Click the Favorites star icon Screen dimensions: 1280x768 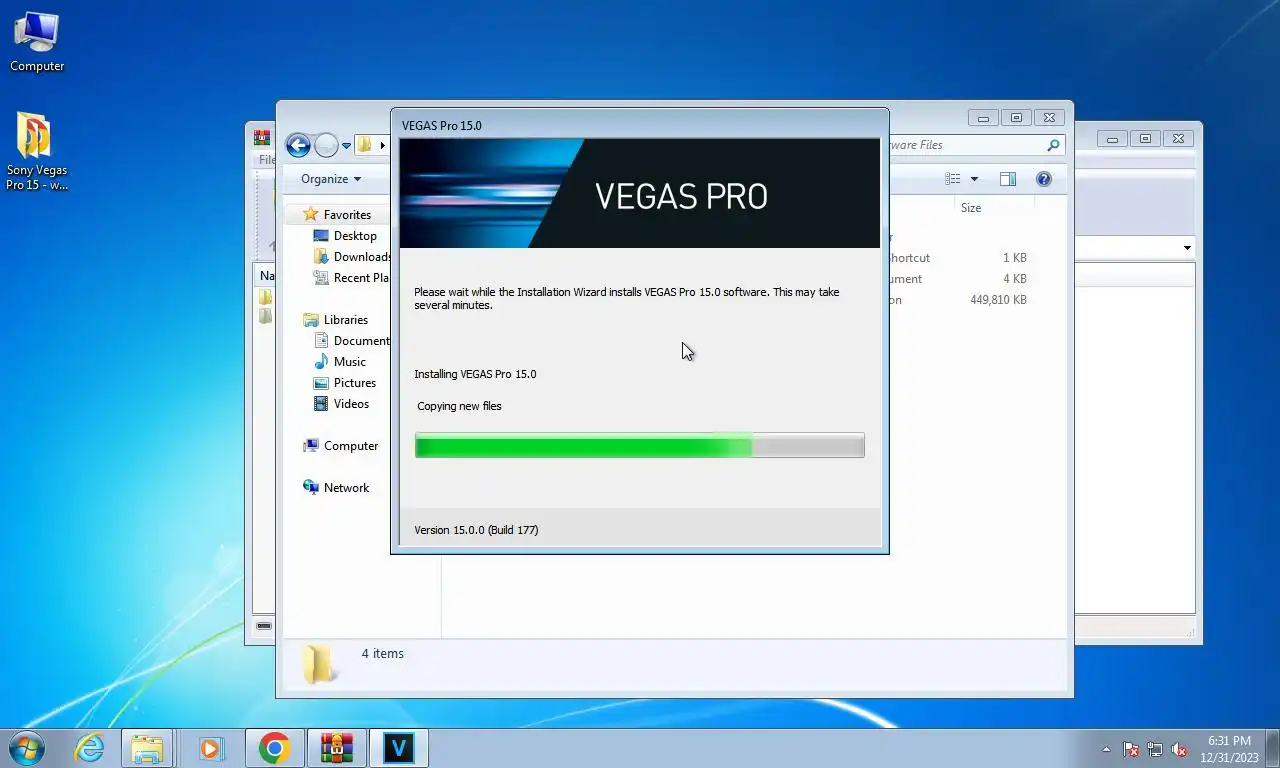(311, 214)
